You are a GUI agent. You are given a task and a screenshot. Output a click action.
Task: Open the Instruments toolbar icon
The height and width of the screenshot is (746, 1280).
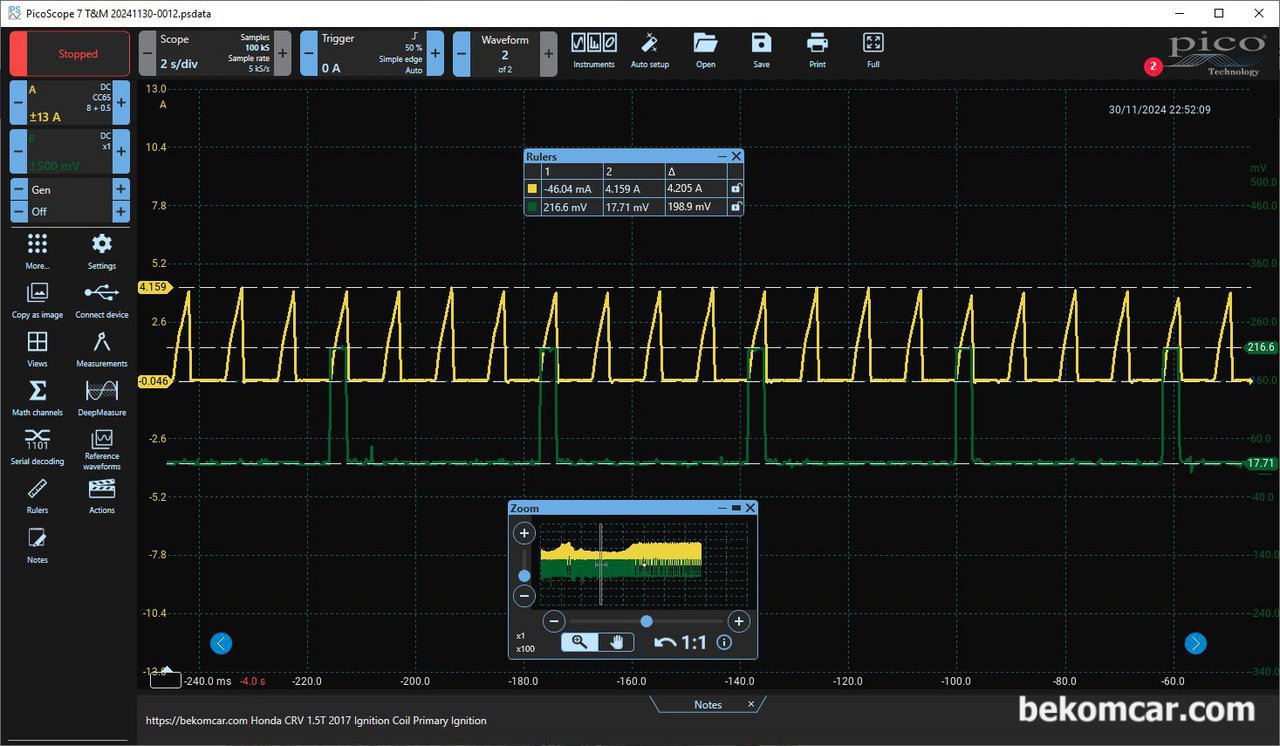(593, 49)
